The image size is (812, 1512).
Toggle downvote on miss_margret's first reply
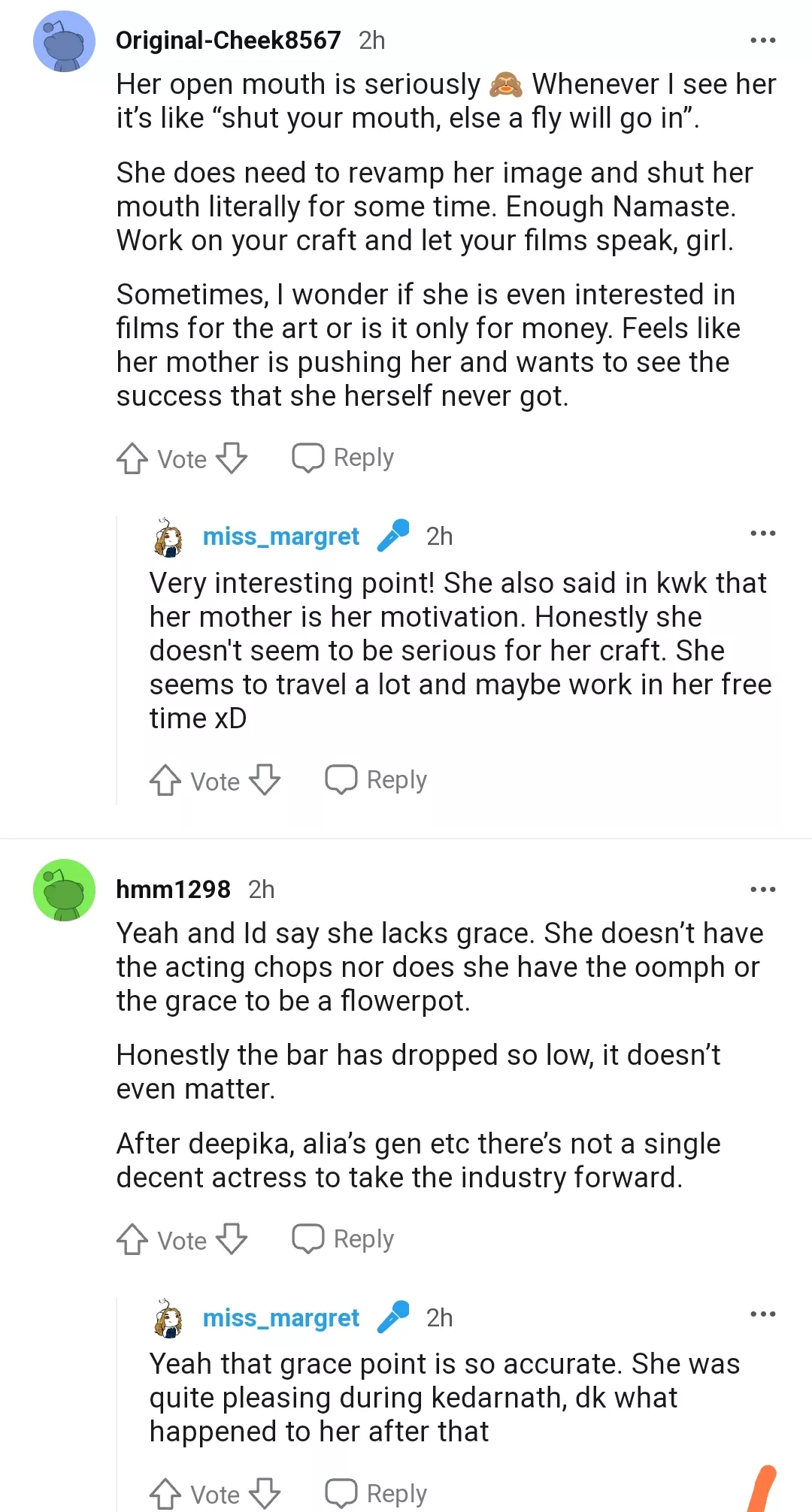click(x=263, y=780)
